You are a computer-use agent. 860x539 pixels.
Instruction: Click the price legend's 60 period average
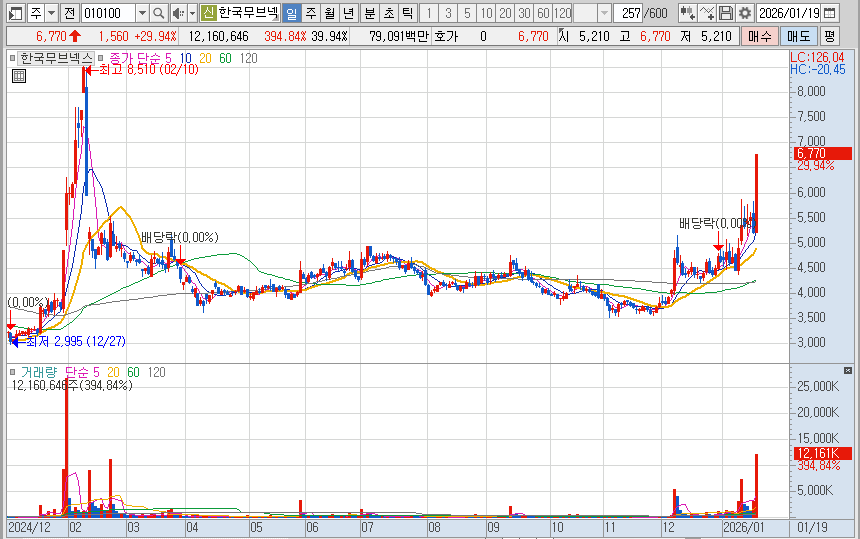(x=225, y=58)
